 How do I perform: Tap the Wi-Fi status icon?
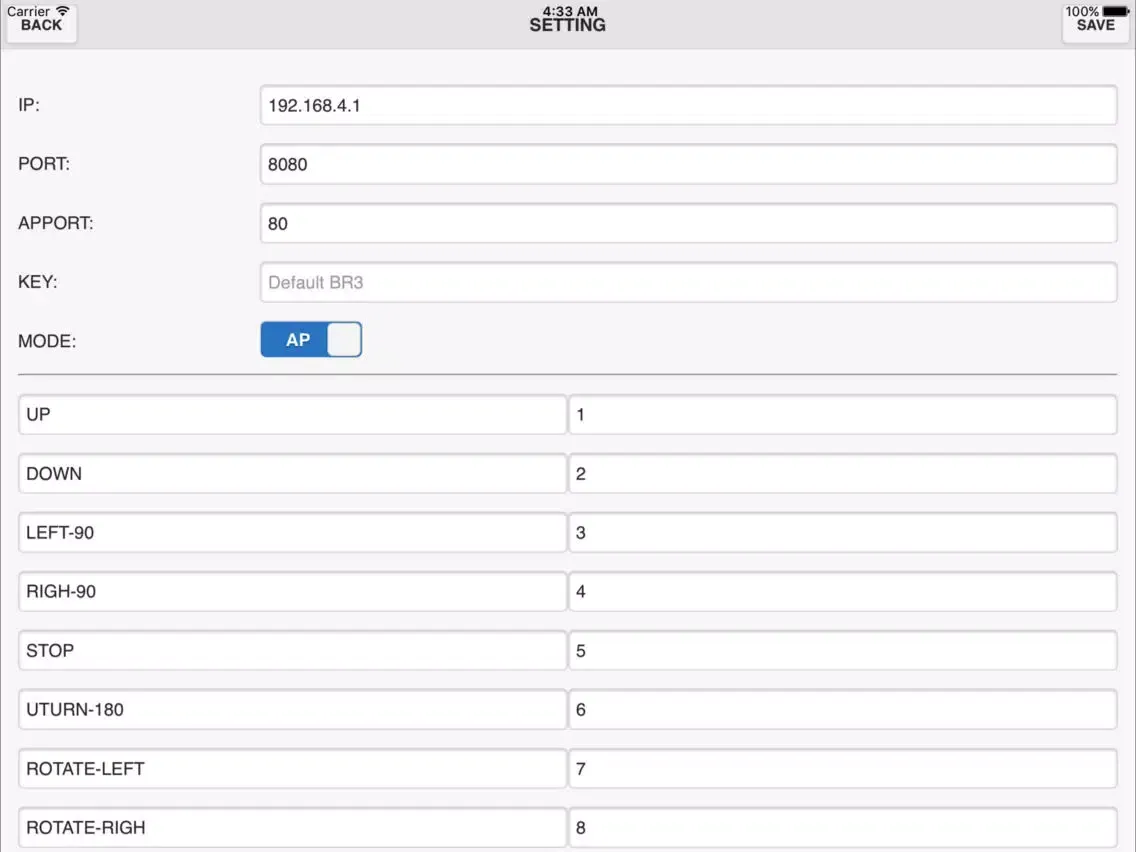coord(63,11)
